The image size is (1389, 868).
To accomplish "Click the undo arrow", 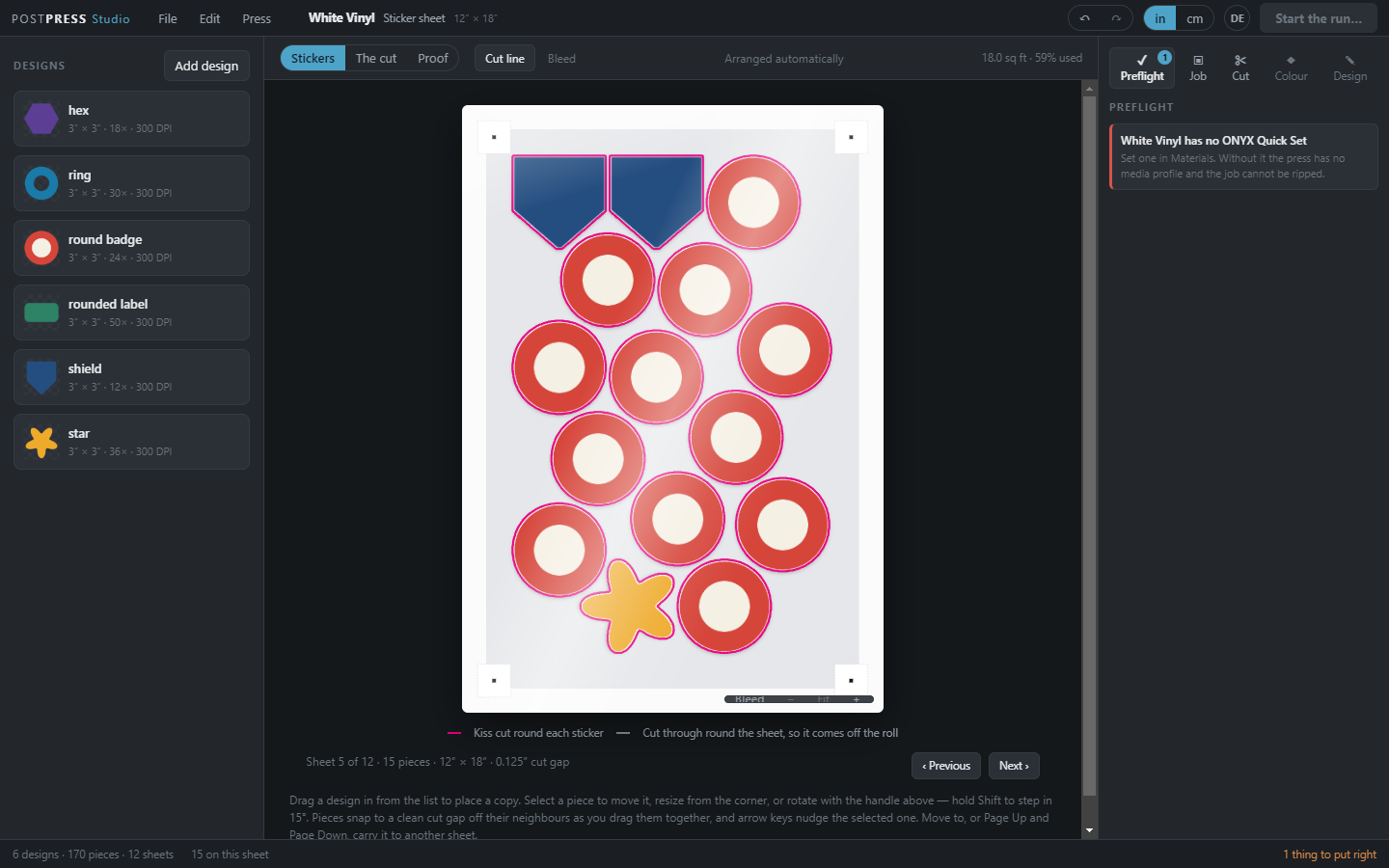I will click(x=1085, y=18).
